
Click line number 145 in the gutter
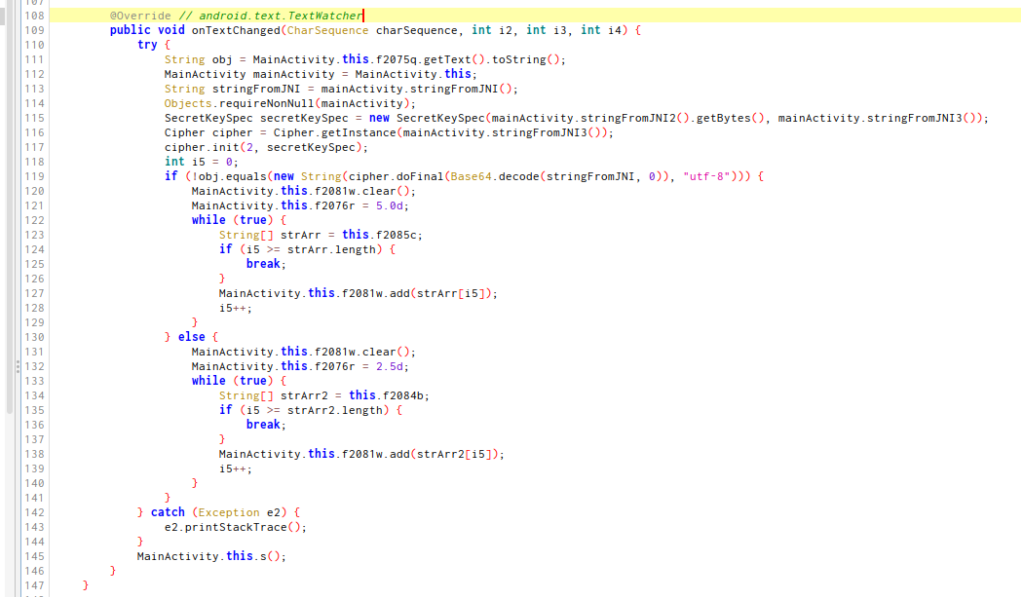(x=35, y=557)
